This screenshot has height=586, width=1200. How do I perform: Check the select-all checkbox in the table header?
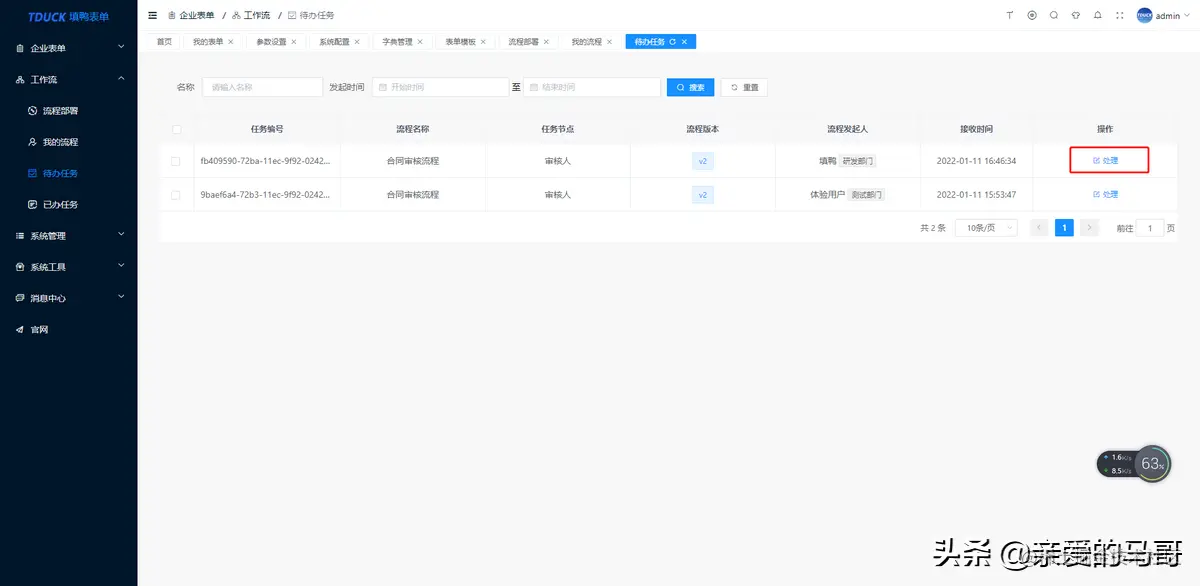click(176, 129)
